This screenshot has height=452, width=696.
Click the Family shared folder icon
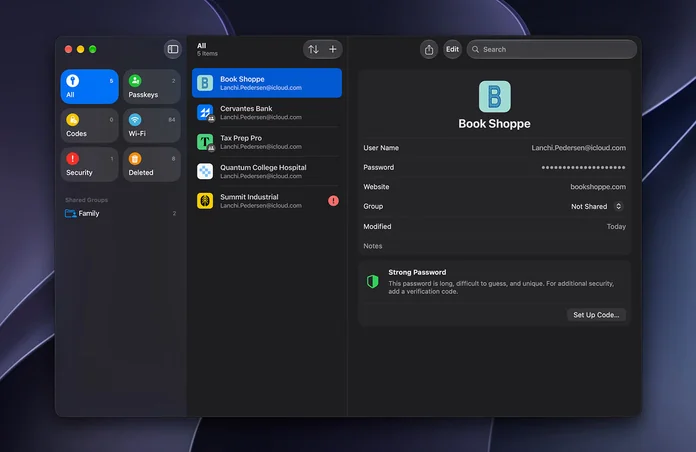(x=71, y=214)
